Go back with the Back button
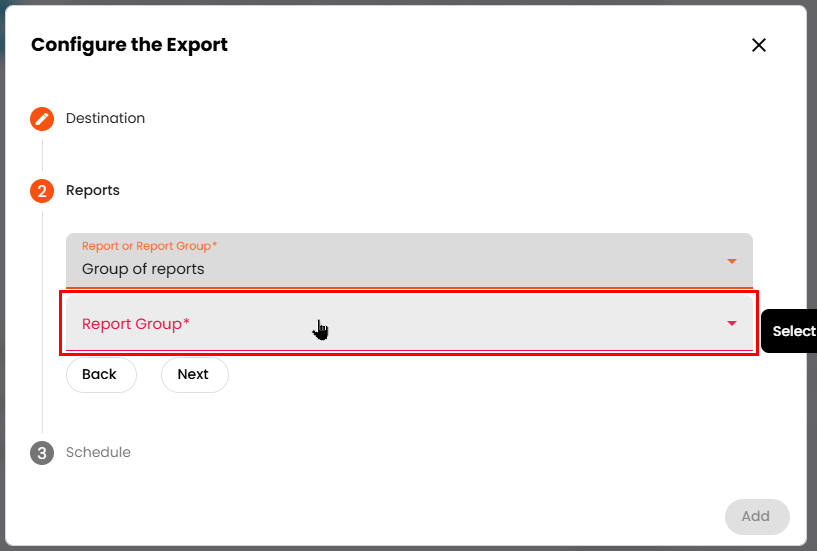 pos(100,375)
